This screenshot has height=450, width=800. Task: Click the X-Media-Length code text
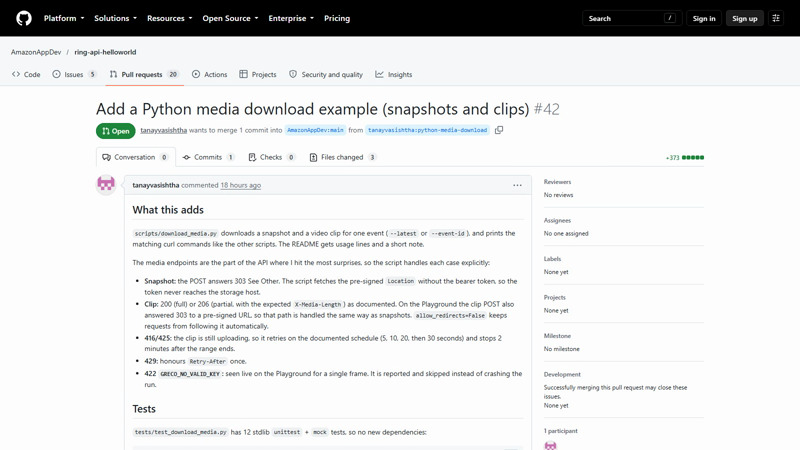coord(317,305)
